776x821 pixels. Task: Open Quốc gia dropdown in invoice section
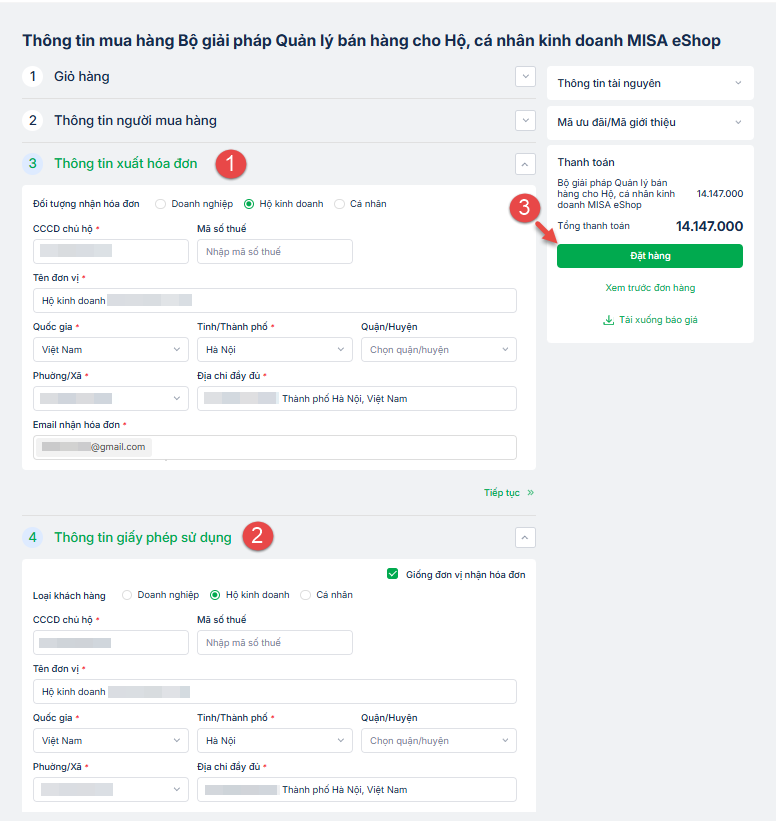pyautogui.click(x=110, y=350)
